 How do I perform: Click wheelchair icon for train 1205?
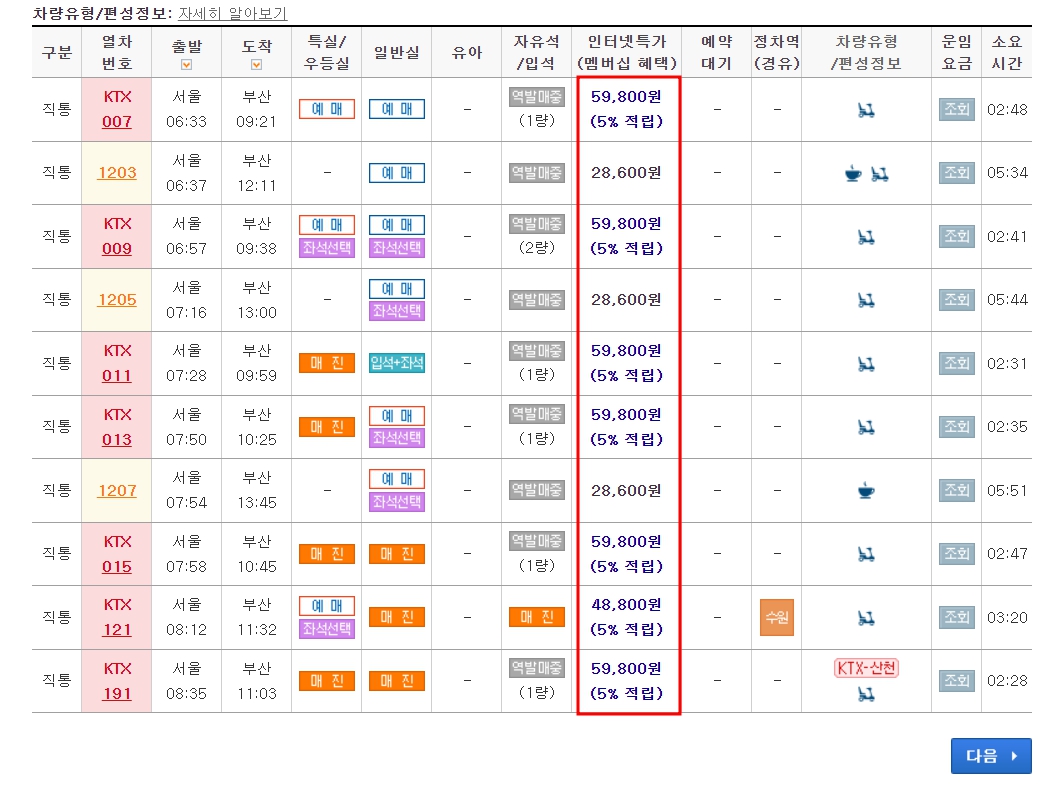(x=866, y=301)
